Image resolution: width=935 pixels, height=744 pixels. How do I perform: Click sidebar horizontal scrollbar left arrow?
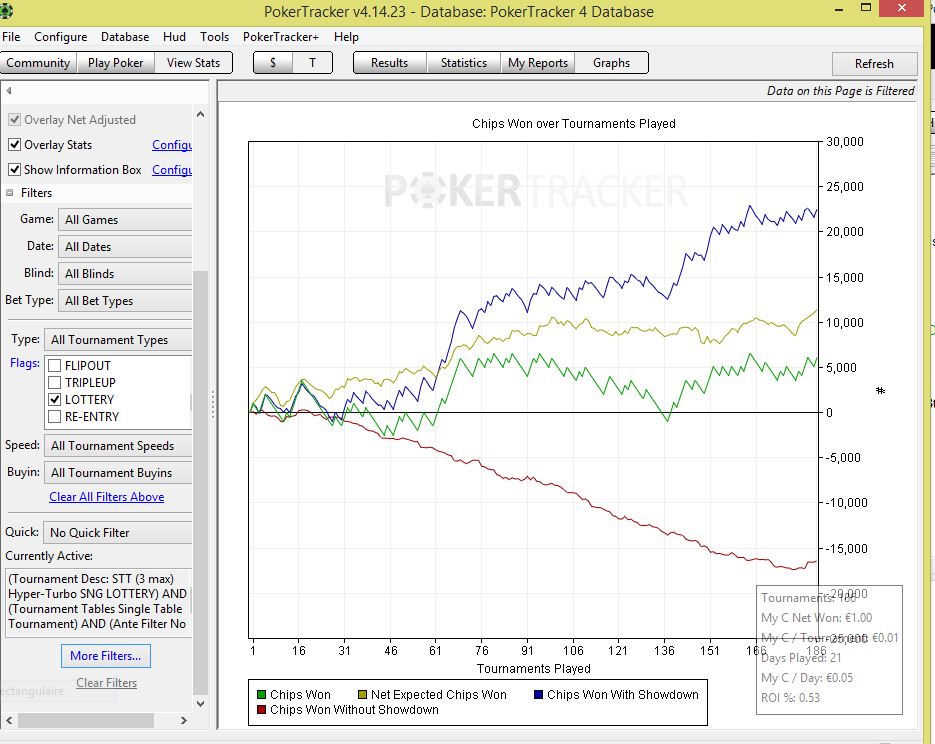9,720
